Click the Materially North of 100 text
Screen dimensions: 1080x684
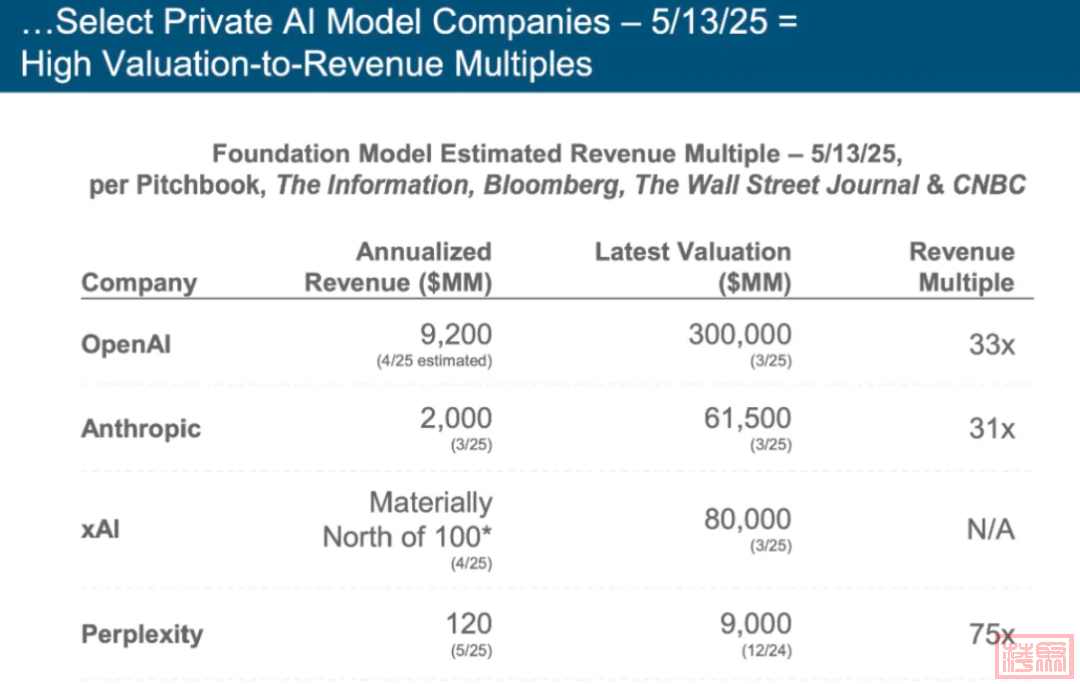tap(408, 519)
